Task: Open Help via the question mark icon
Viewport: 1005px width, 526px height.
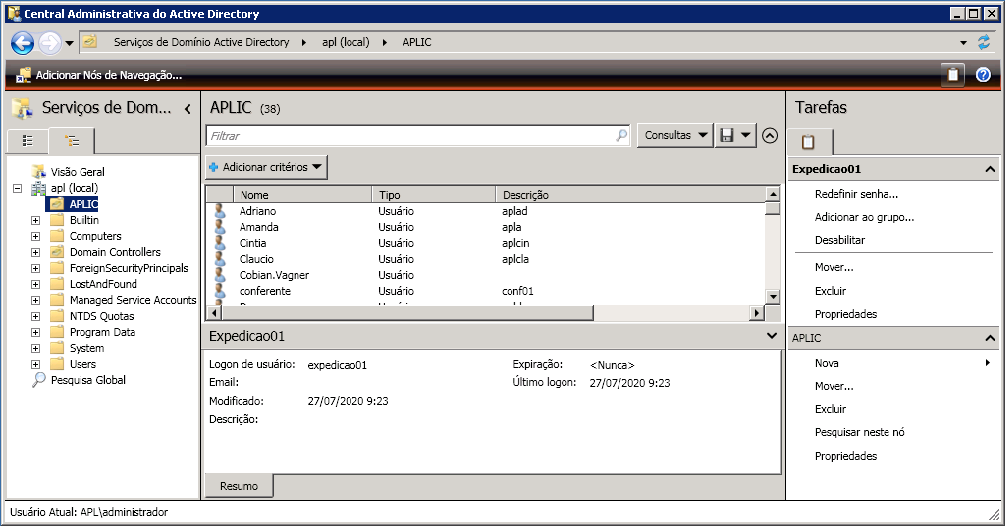Action: (x=983, y=75)
